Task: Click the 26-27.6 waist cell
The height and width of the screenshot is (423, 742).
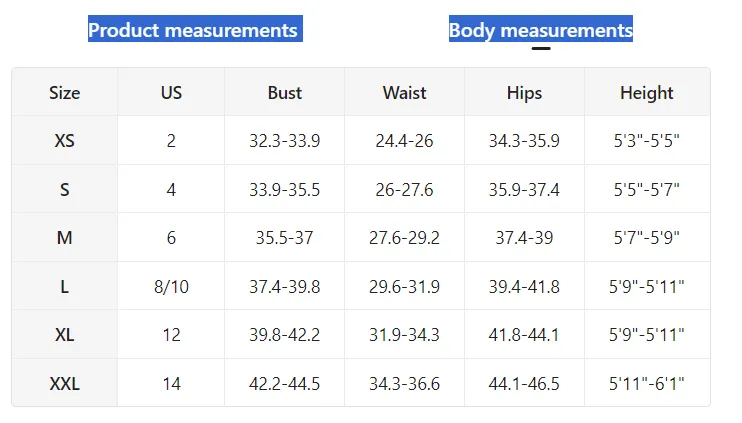Action: (404, 190)
